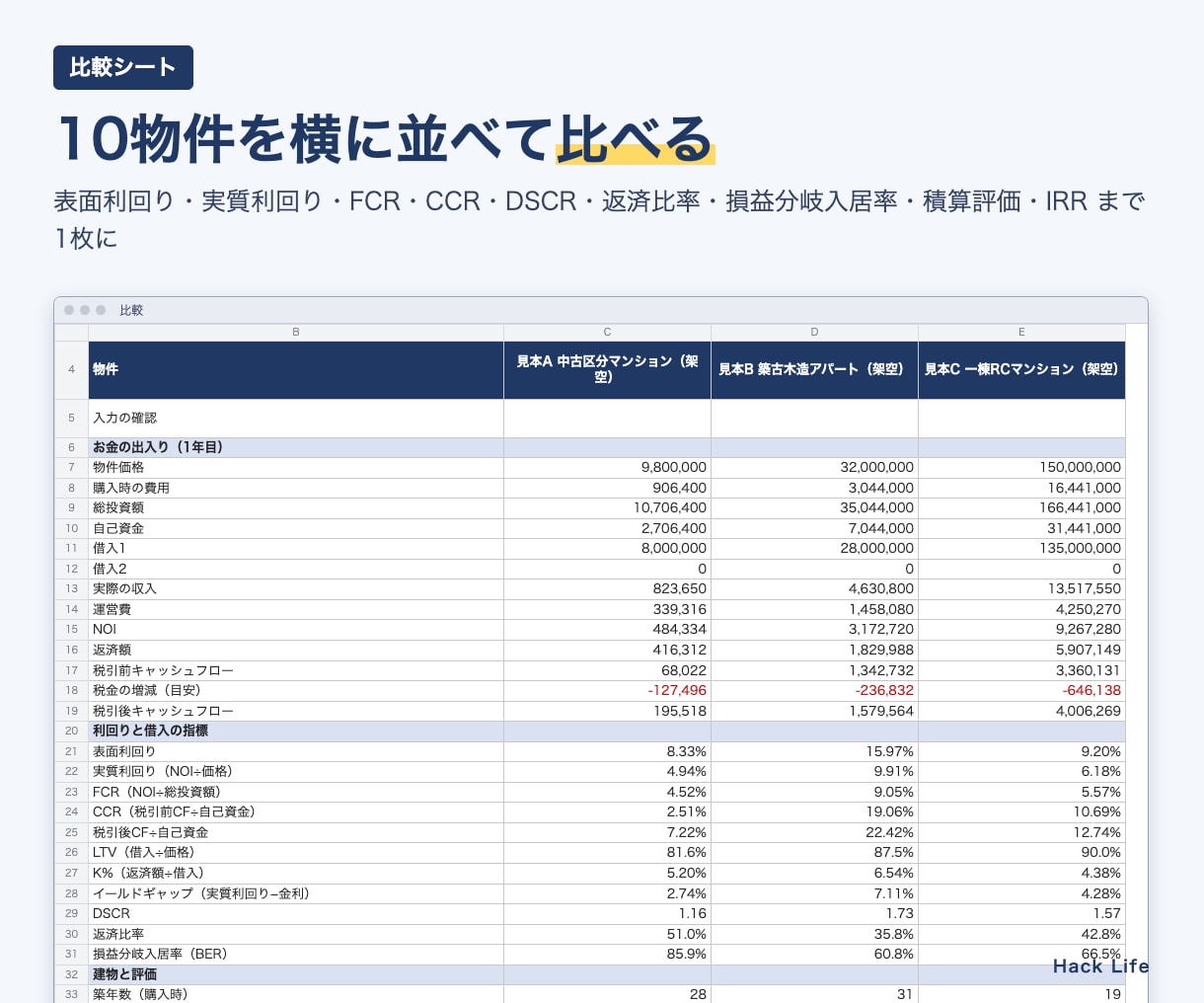Click the 税引後キャッシュフロー row label

(164, 711)
